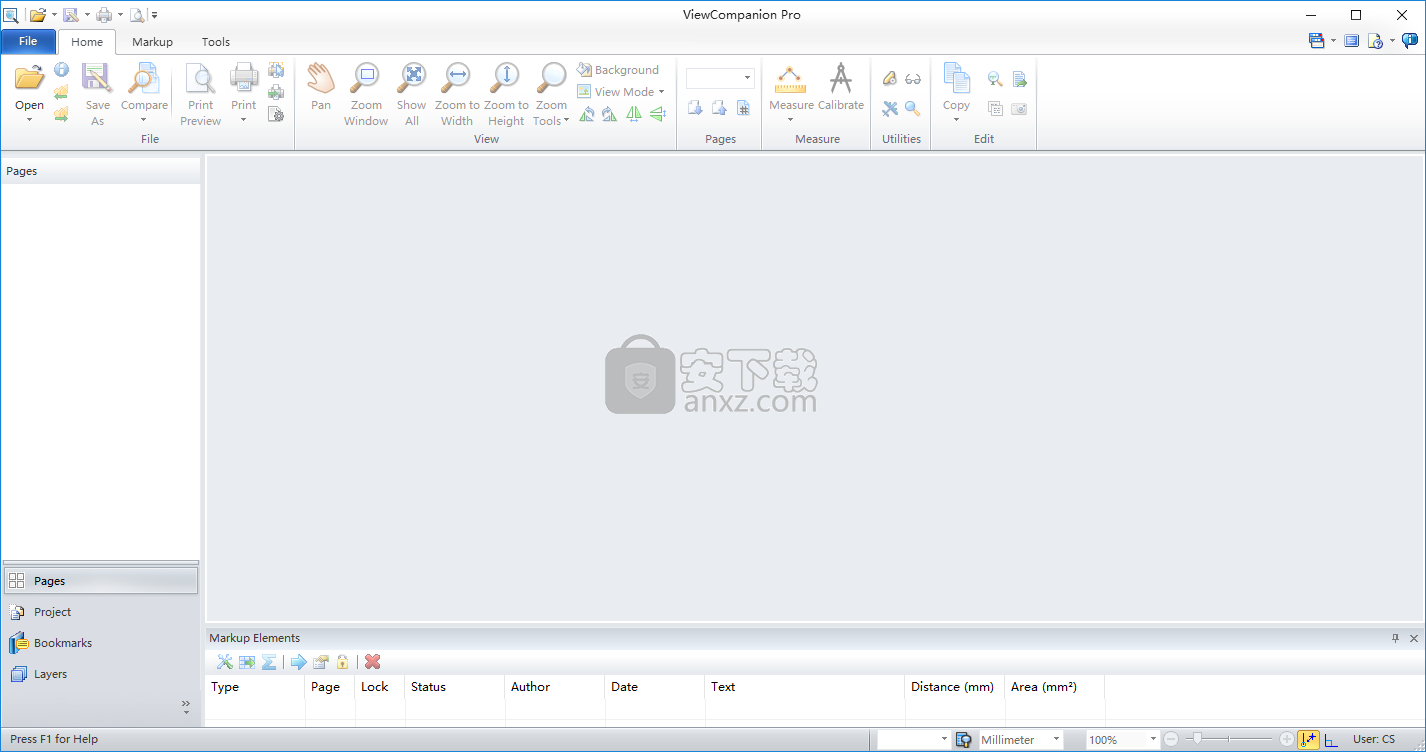Toggle the blue axis icon in status bar
This screenshot has height=752, width=1426.
pos(1331,740)
